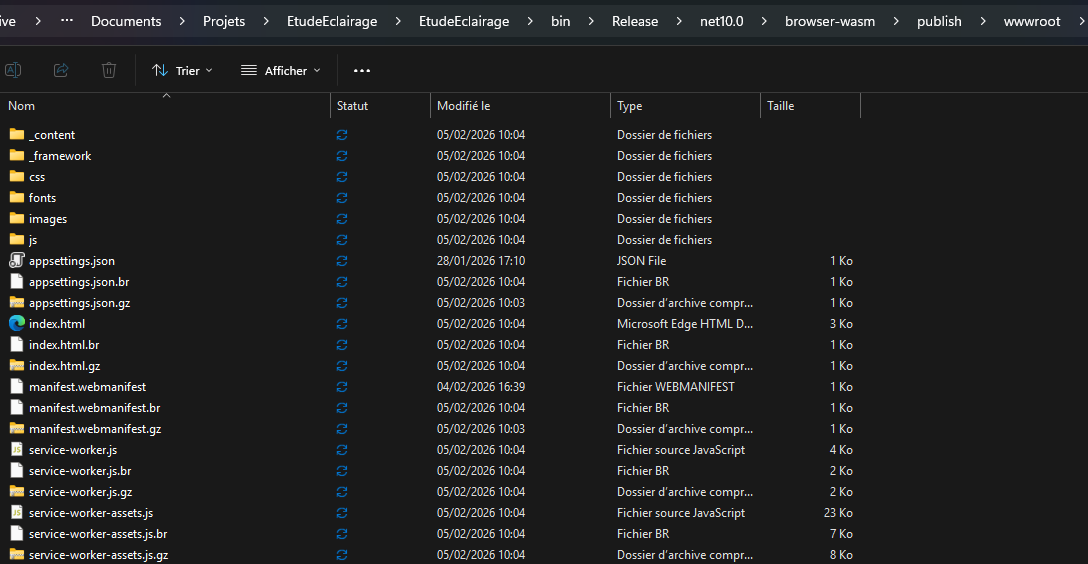The height and width of the screenshot is (564, 1088).
Task: Sort by the Taille column header
Action: [781, 105]
